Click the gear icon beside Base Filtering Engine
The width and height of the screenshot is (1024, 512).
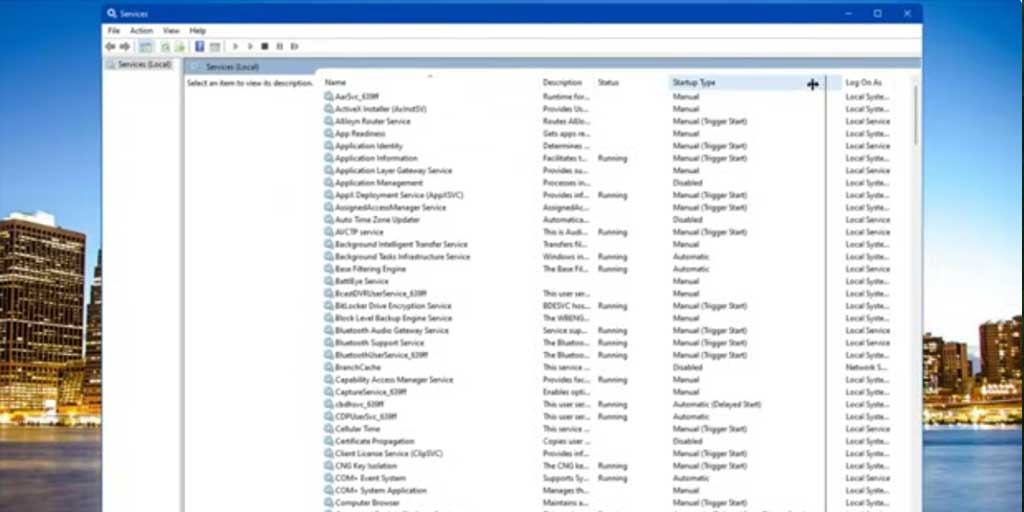pyautogui.click(x=329, y=269)
